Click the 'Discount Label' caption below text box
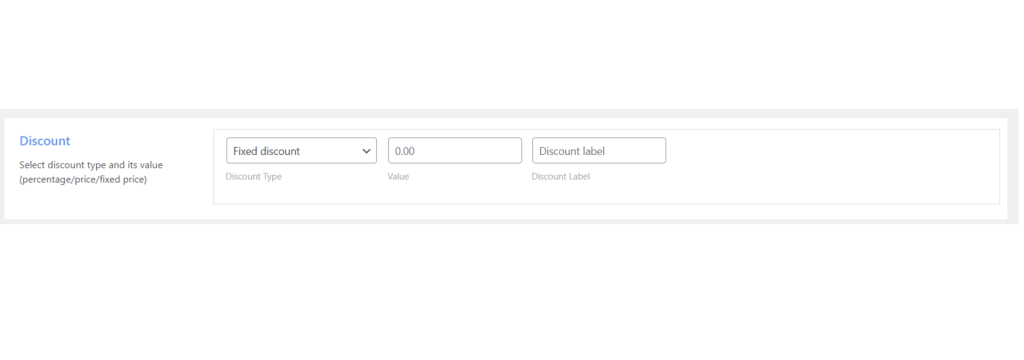1024x360 pixels. 560,176
